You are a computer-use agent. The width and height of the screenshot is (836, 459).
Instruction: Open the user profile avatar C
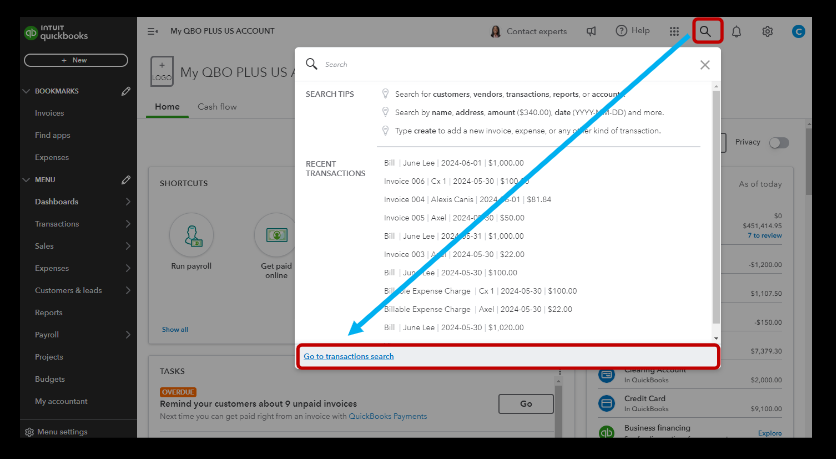pos(798,31)
